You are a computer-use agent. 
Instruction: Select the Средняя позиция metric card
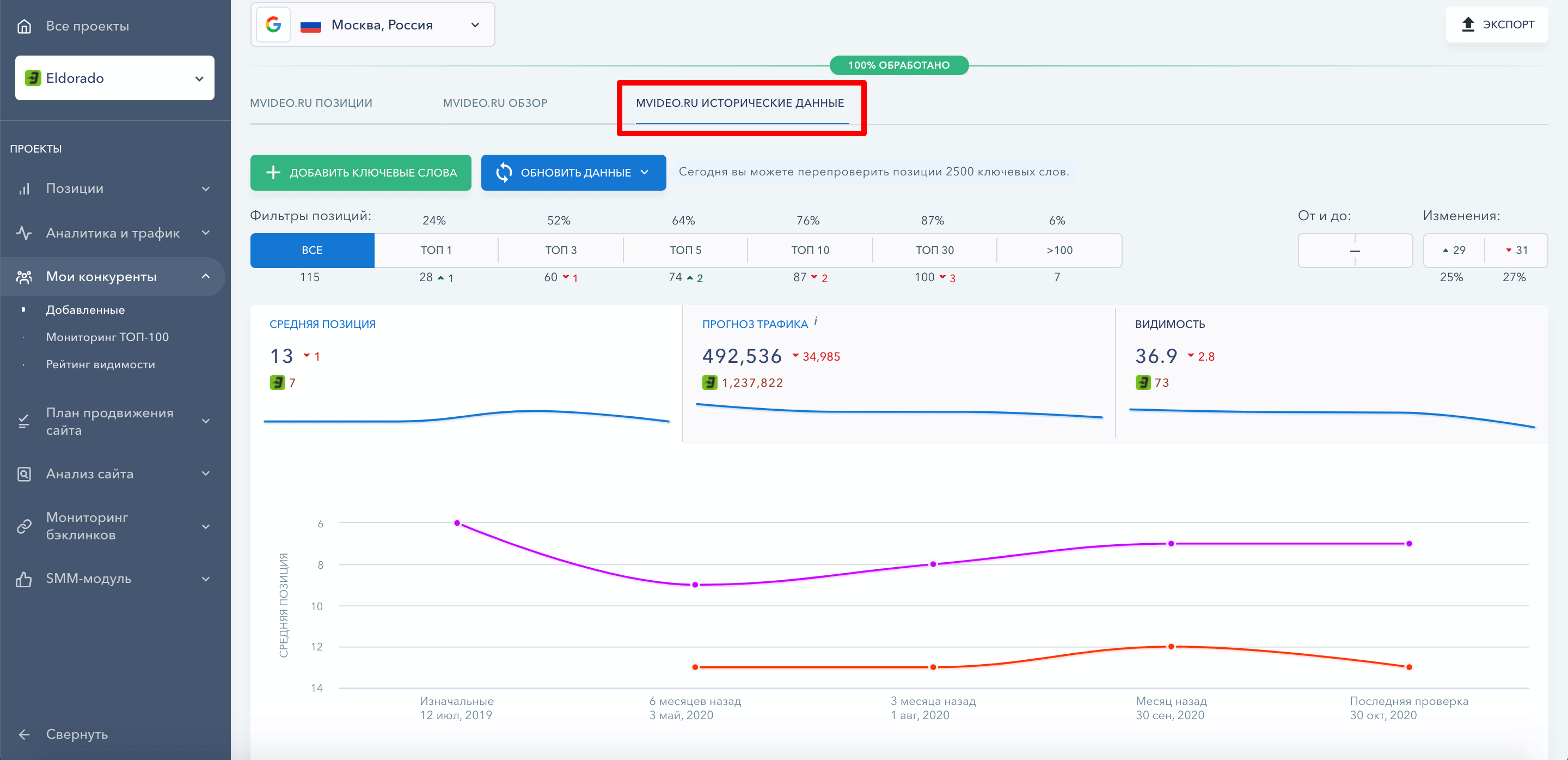point(466,374)
